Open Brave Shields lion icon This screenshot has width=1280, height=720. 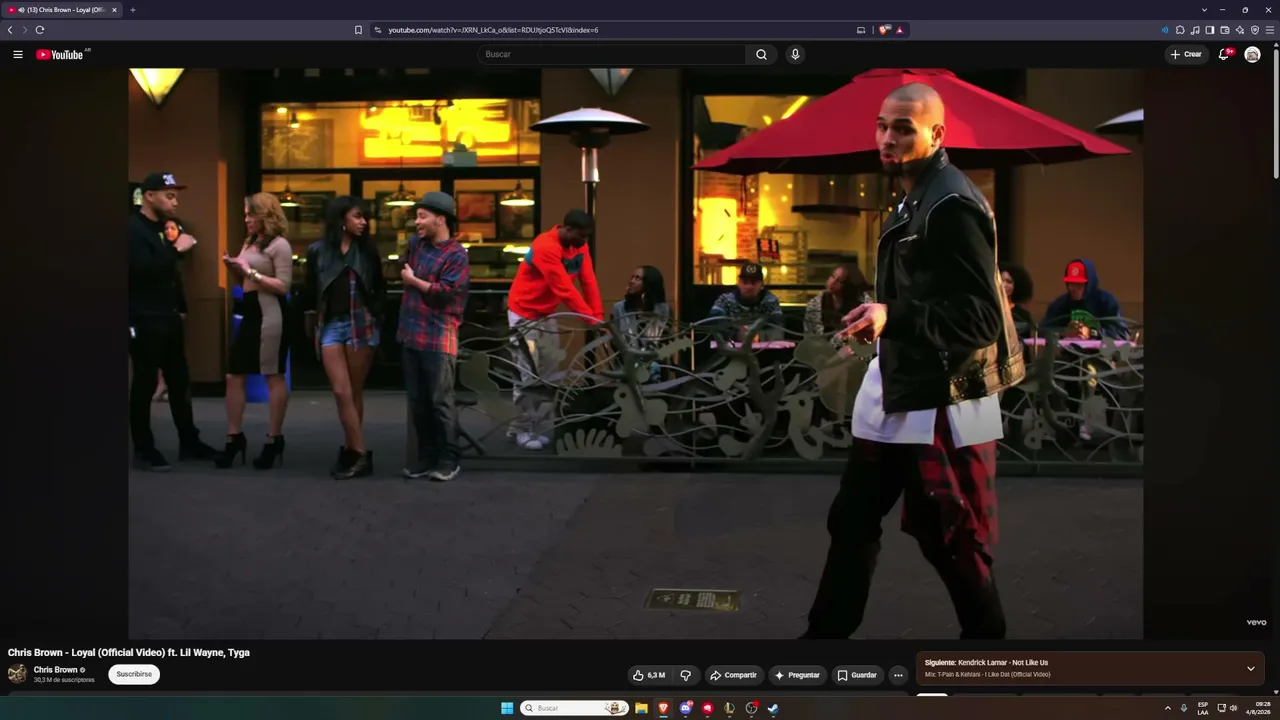884,30
